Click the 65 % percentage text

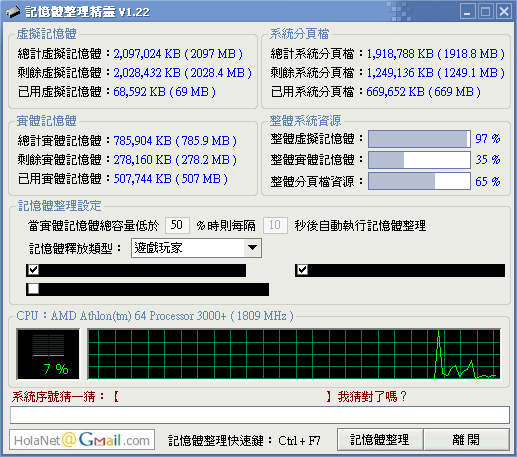[x=488, y=182]
